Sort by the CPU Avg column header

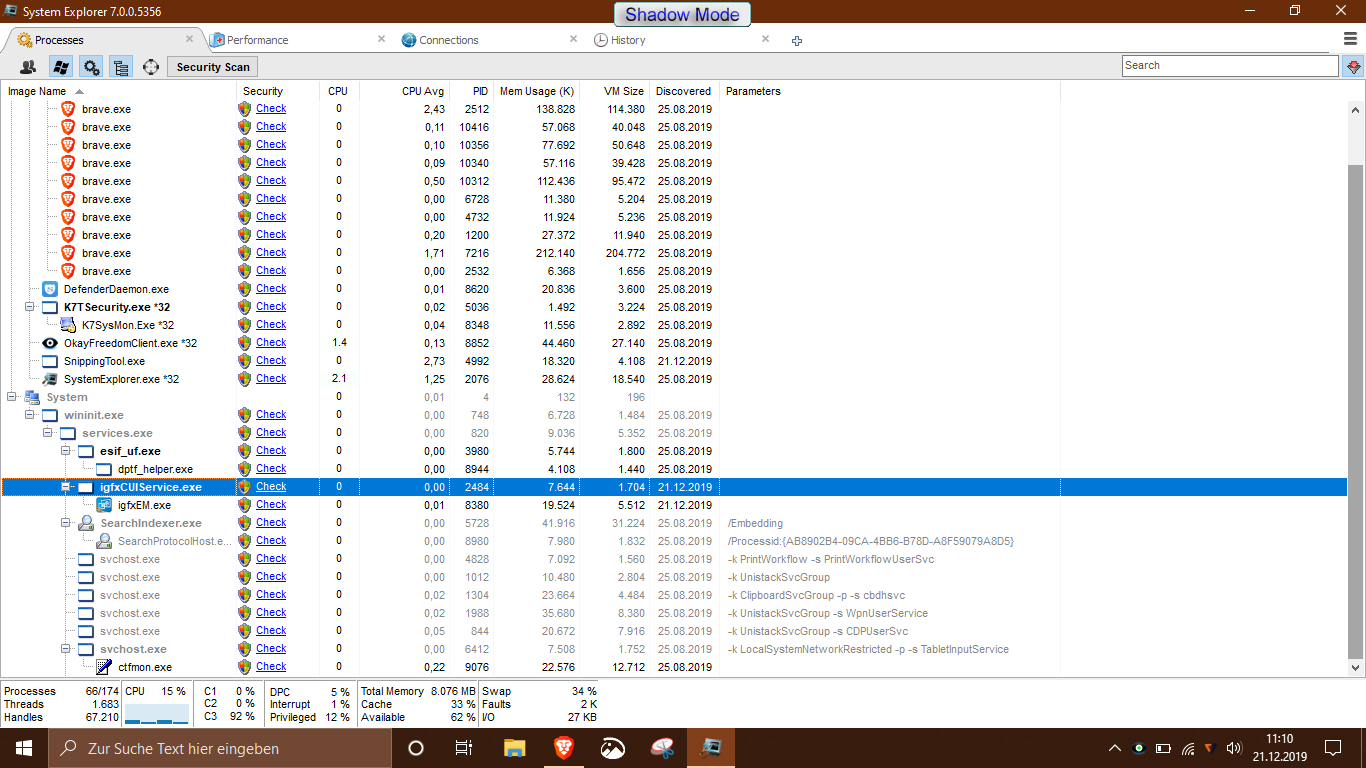(404, 91)
